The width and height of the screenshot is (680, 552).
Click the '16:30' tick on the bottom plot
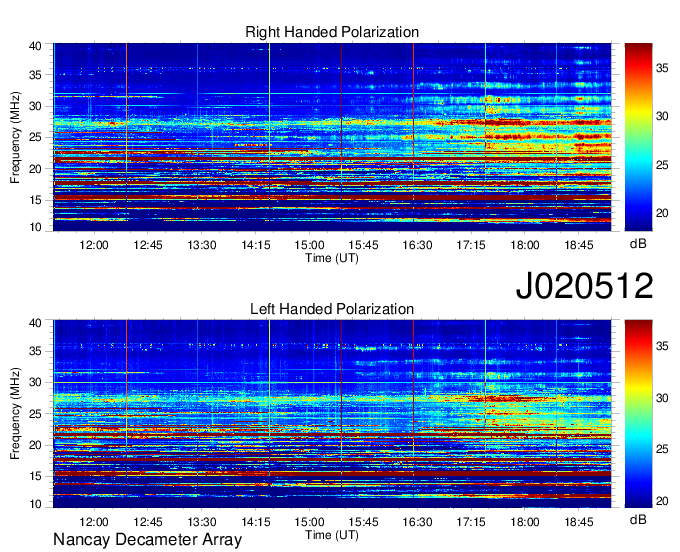[x=417, y=522]
